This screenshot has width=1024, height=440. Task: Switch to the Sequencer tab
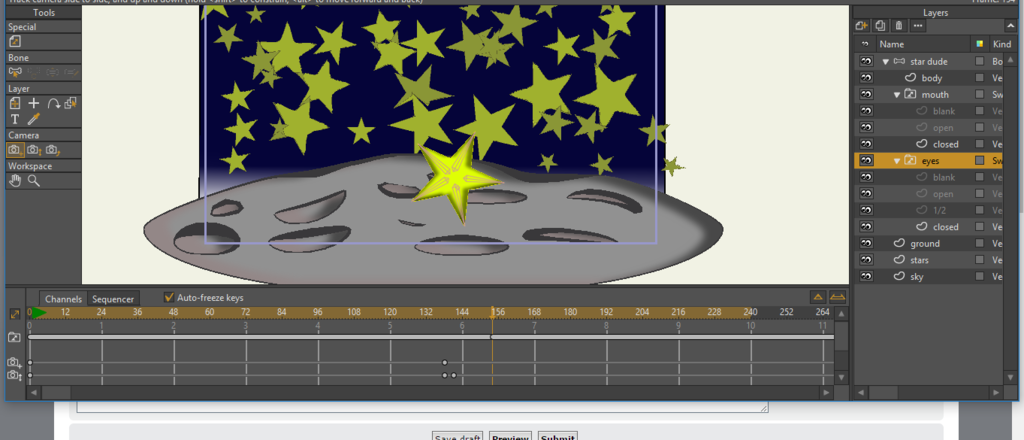[x=113, y=299]
